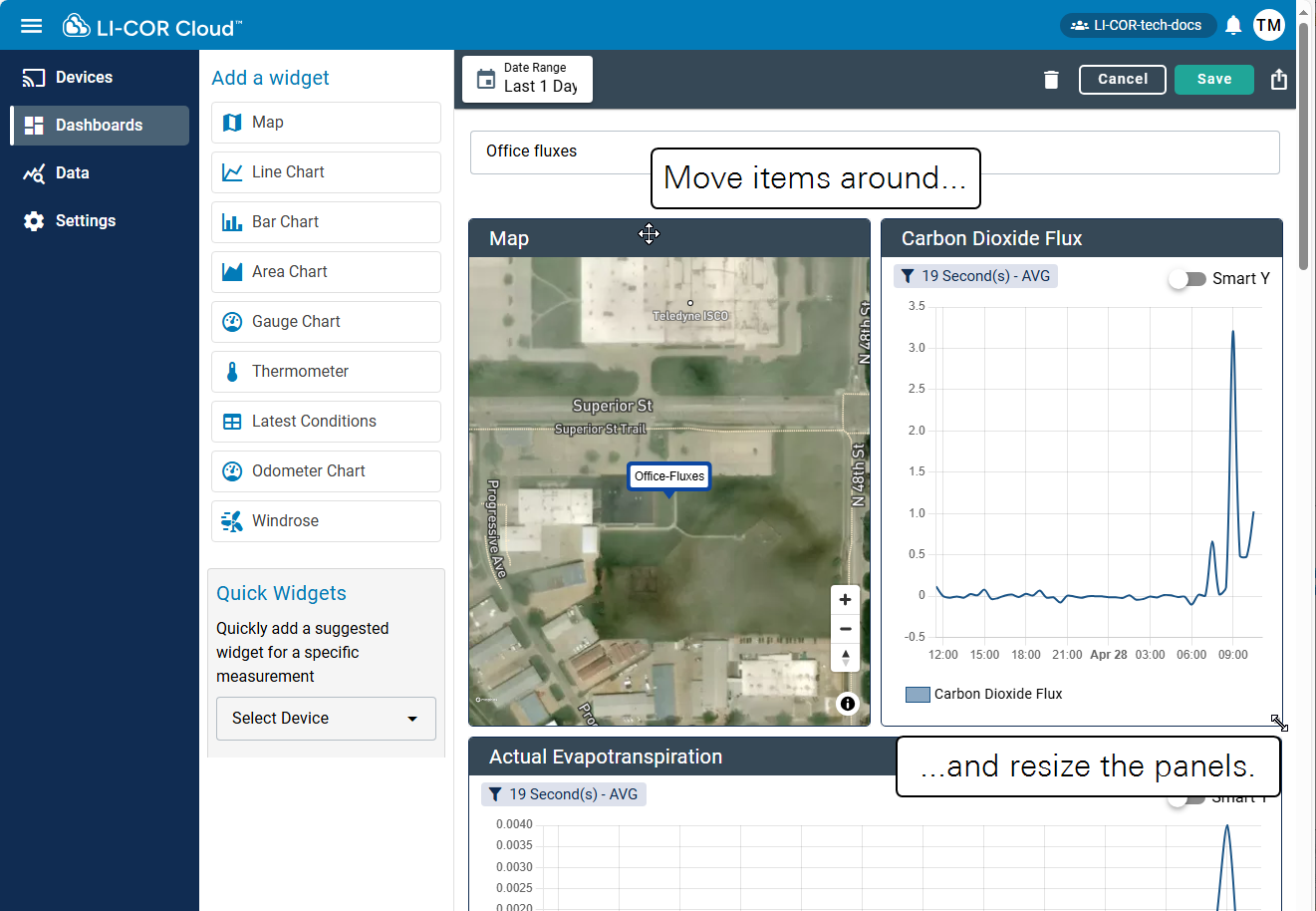The width and height of the screenshot is (1316, 911).
Task: Add a Bar Chart widget
Action: click(326, 222)
